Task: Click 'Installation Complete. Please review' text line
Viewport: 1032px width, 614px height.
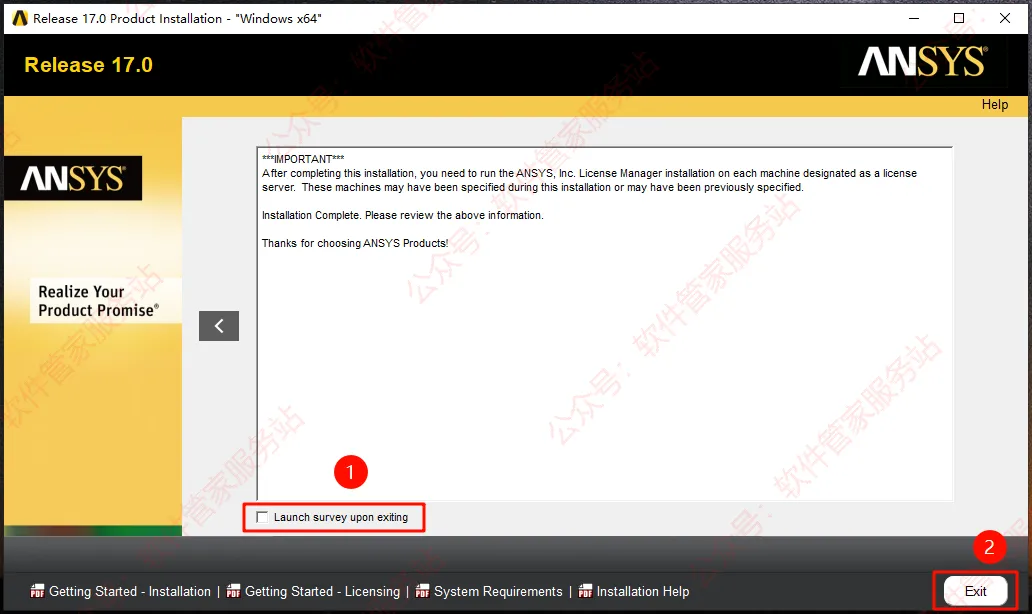Action: (403, 215)
